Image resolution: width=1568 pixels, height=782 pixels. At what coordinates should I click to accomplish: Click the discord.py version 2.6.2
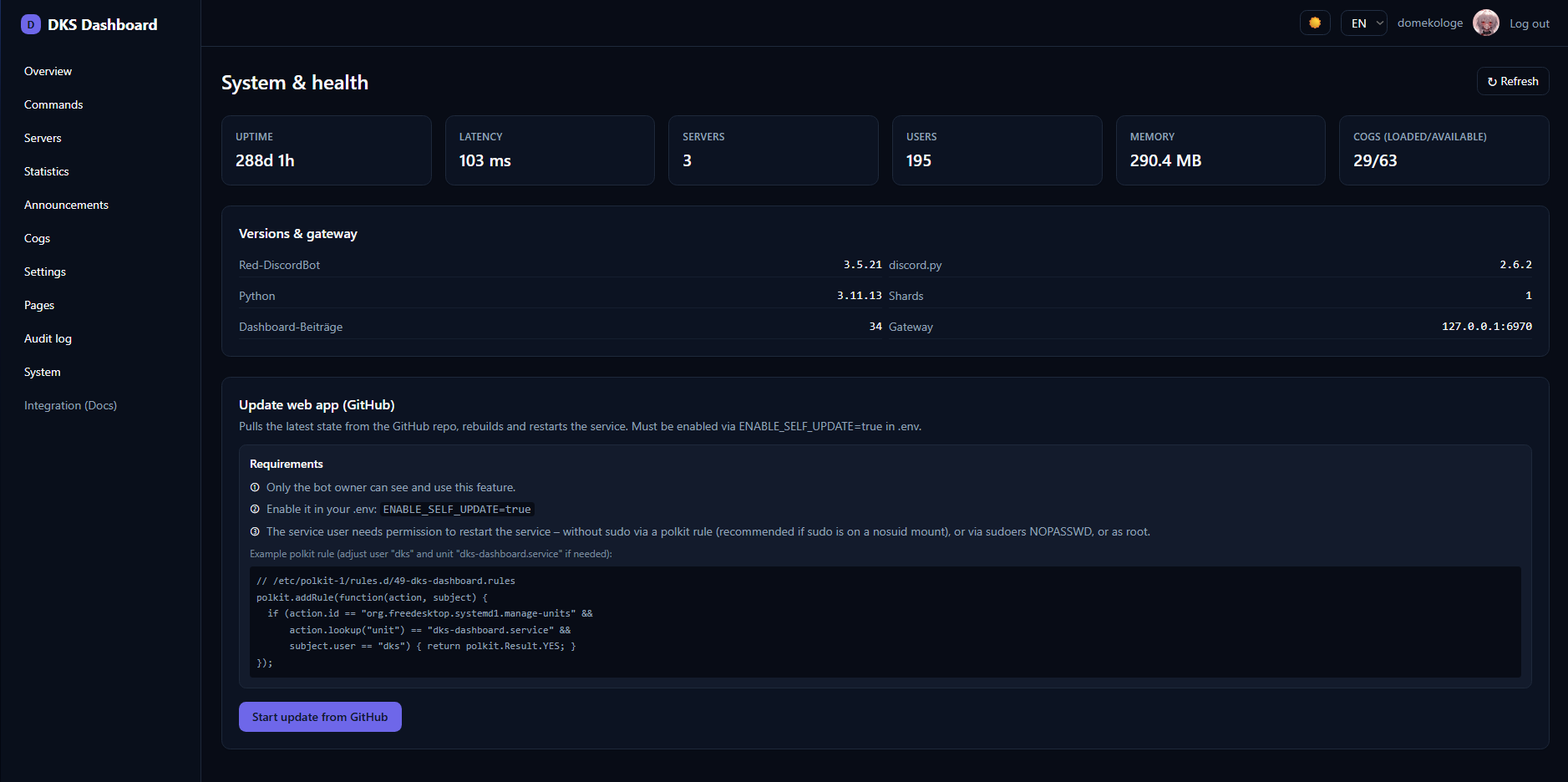click(1515, 265)
